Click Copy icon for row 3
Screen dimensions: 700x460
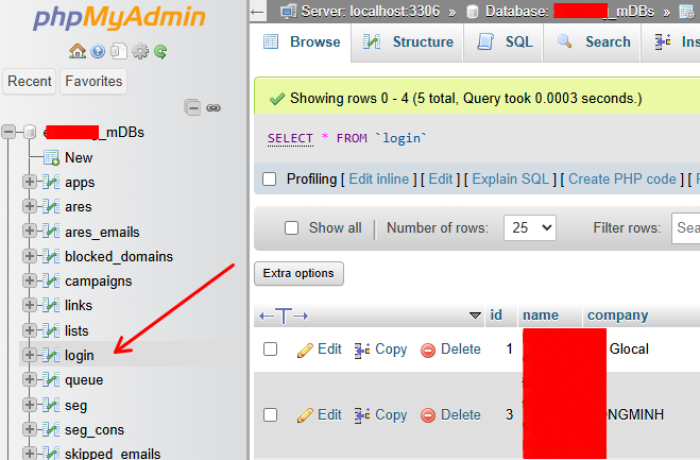[363, 415]
